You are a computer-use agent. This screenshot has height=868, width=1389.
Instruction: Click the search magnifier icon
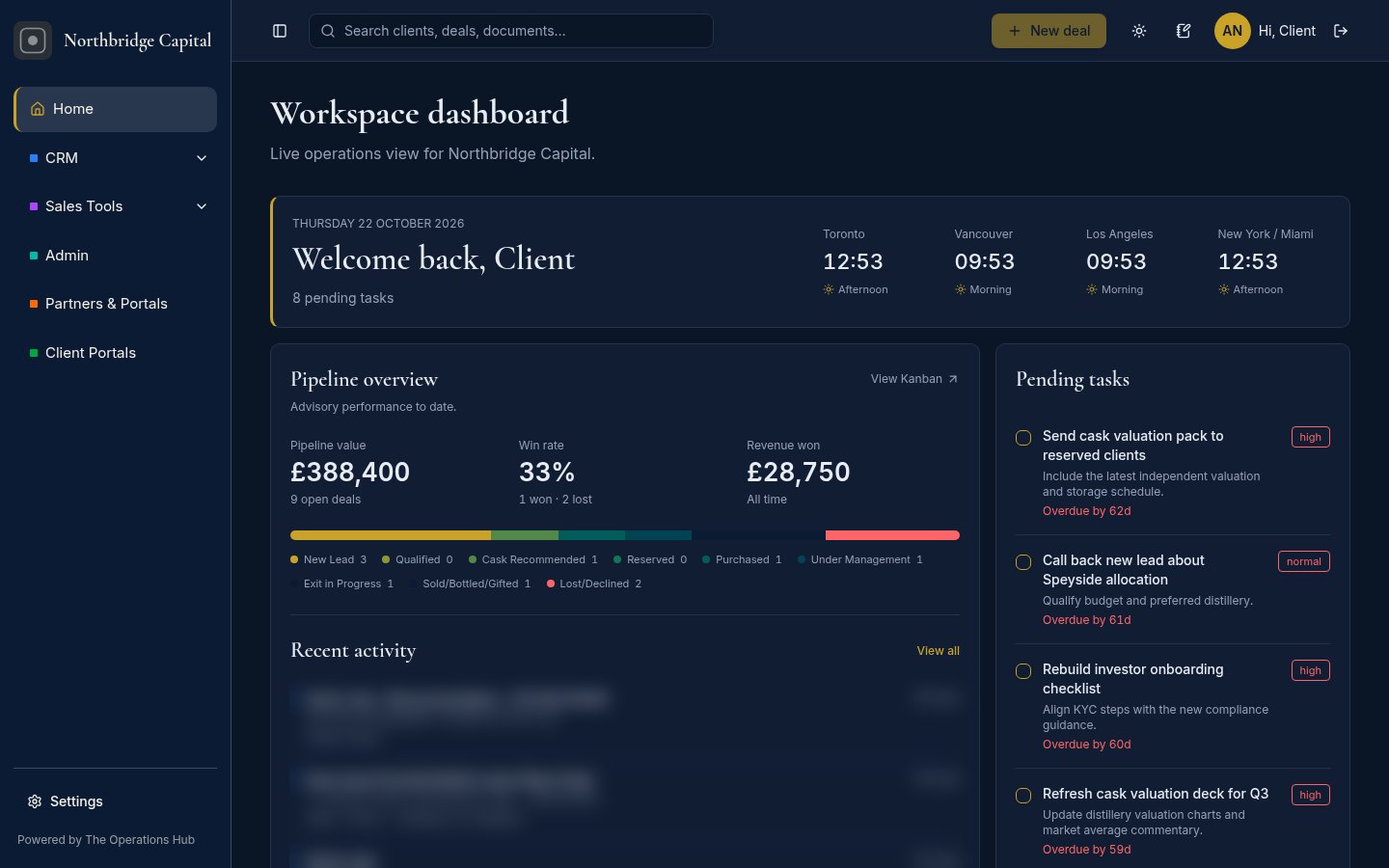(x=328, y=31)
